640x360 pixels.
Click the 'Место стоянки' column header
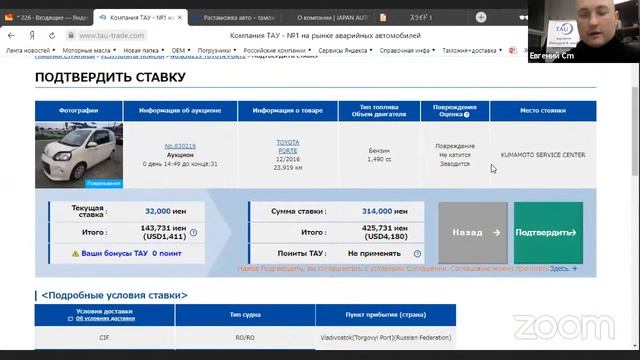tap(543, 111)
